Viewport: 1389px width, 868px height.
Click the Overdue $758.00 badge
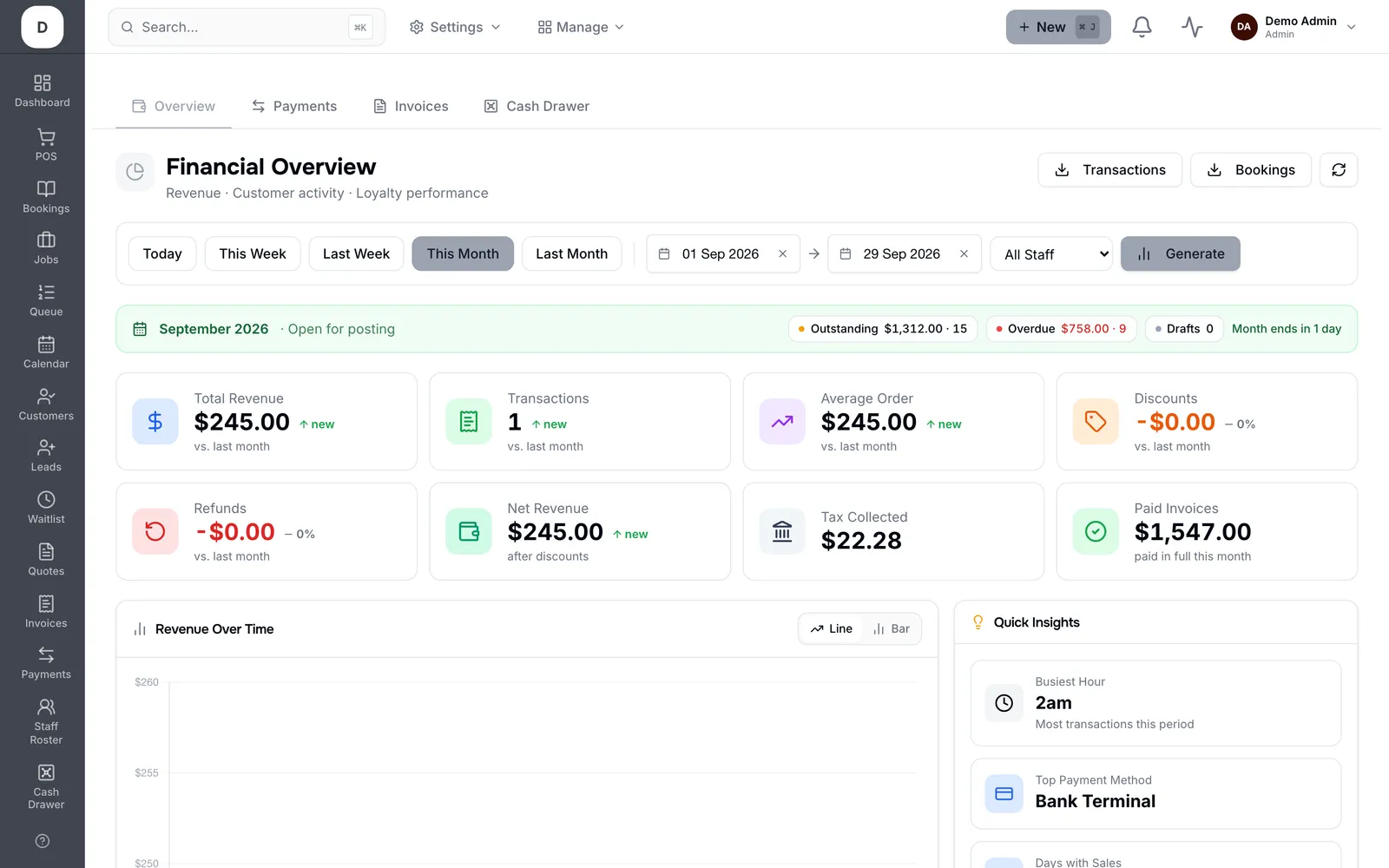[x=1061, y=329]
